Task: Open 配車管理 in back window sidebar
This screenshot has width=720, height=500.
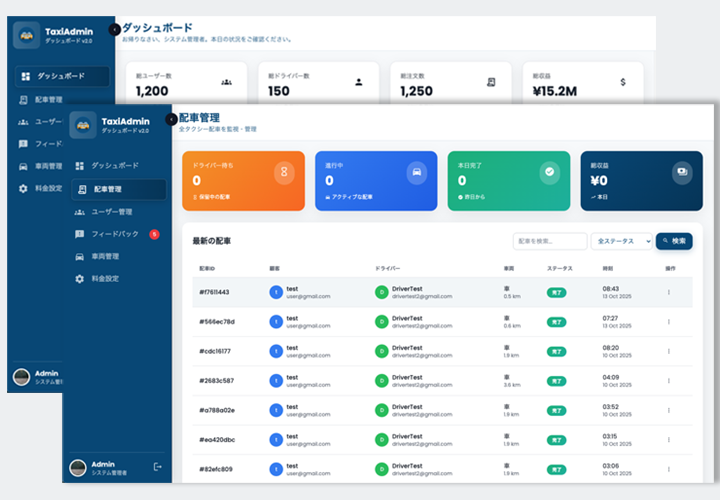Action: (x=40, y=100)
